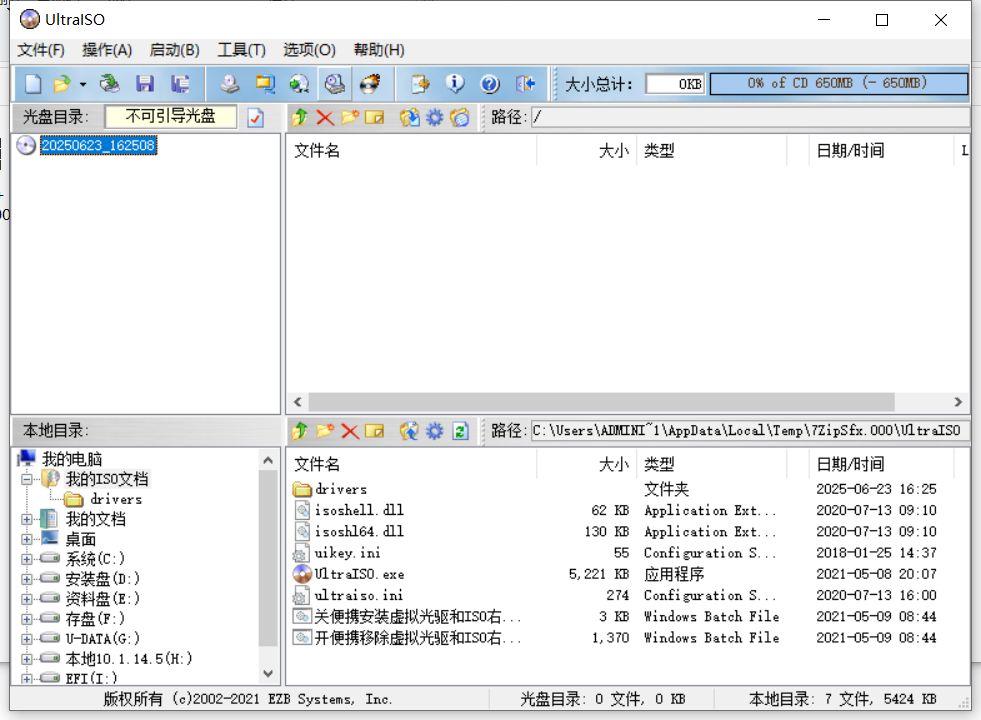Expand the 安装盘(D:) drive node

tap(26, 579)
